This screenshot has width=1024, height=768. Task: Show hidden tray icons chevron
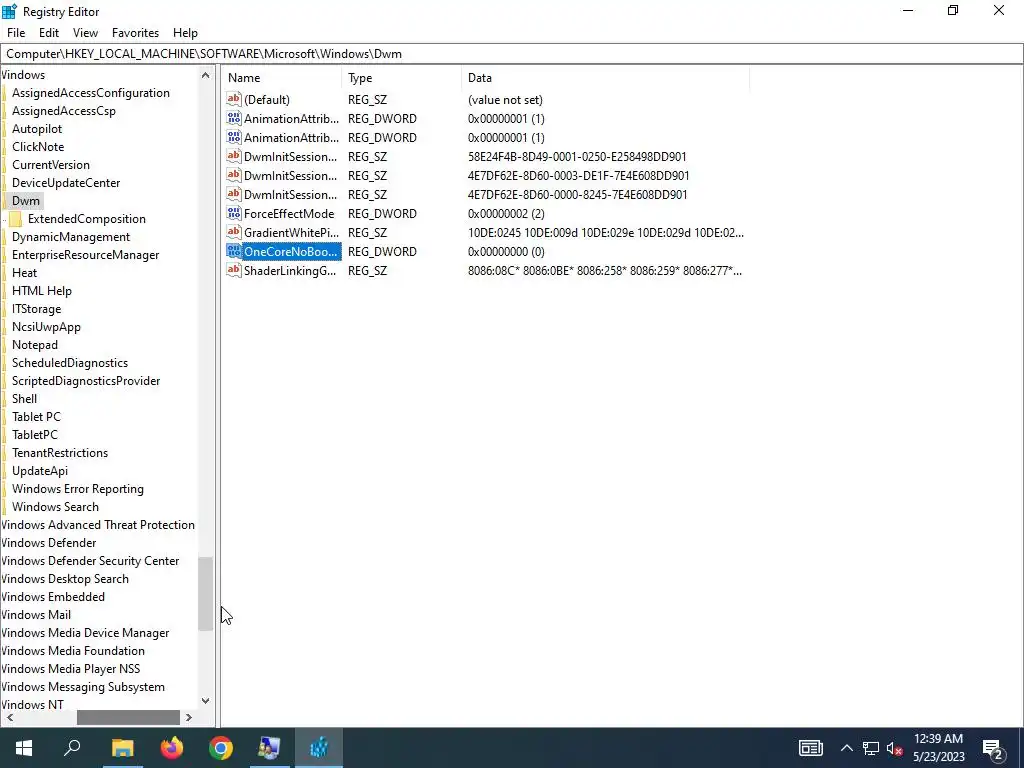tap(846, 748)
